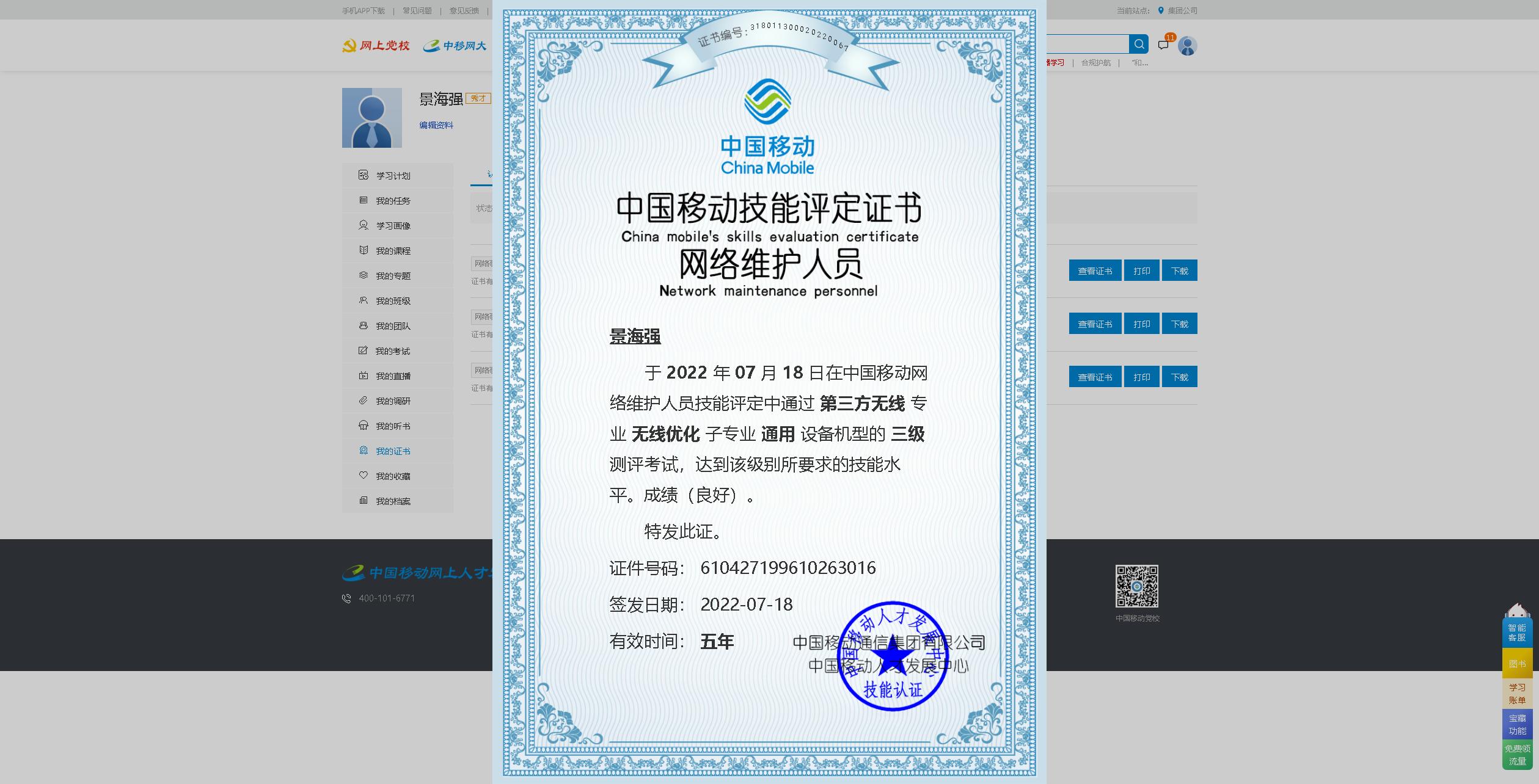Click the first 查看证书 button

(x=1095, y=270)
